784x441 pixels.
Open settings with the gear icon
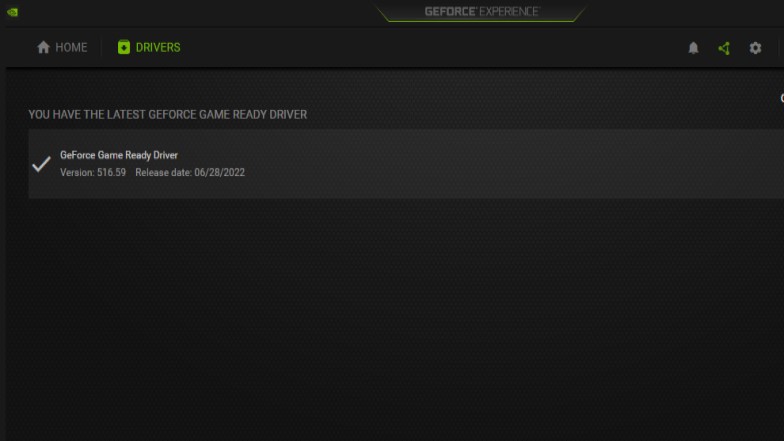(x=755, y=48)
